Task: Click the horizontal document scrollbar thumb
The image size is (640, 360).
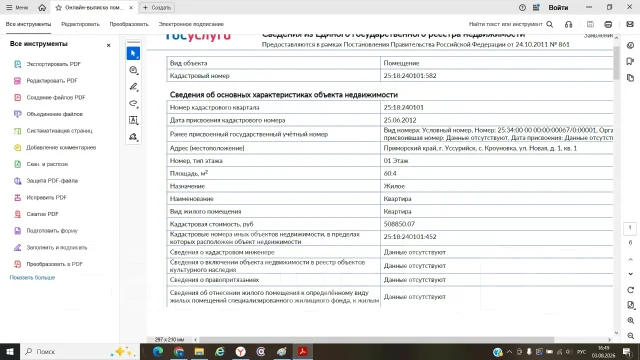Action: pos(376,340)
